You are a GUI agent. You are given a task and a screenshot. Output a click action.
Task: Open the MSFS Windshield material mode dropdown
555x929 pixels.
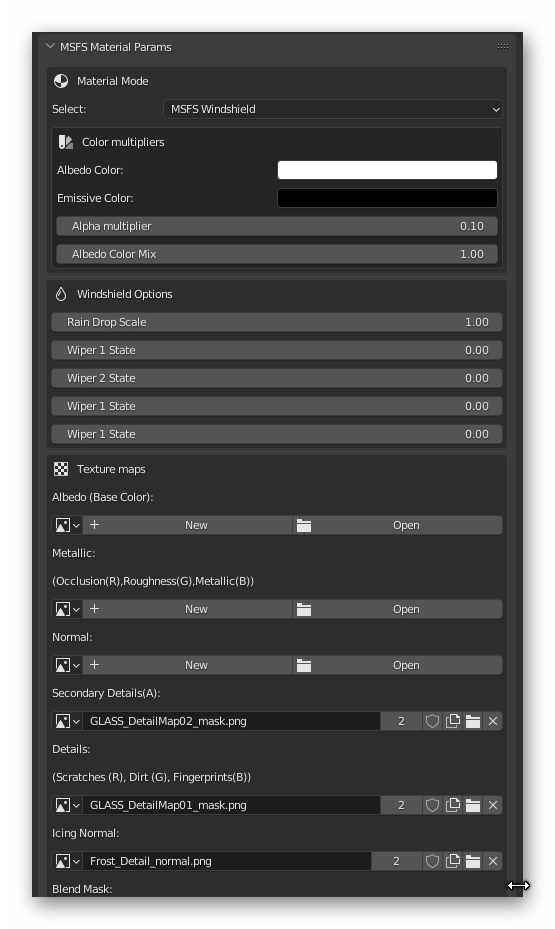click(333, 109)
